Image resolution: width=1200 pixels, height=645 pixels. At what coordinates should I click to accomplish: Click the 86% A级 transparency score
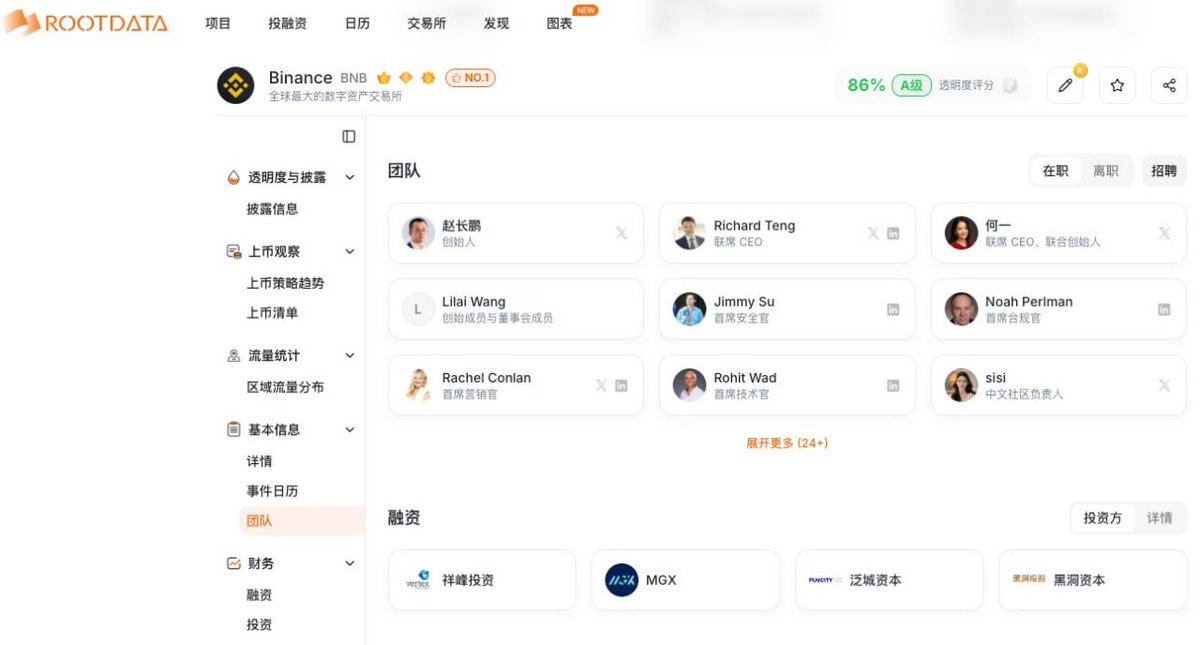[x=888, y=86]
